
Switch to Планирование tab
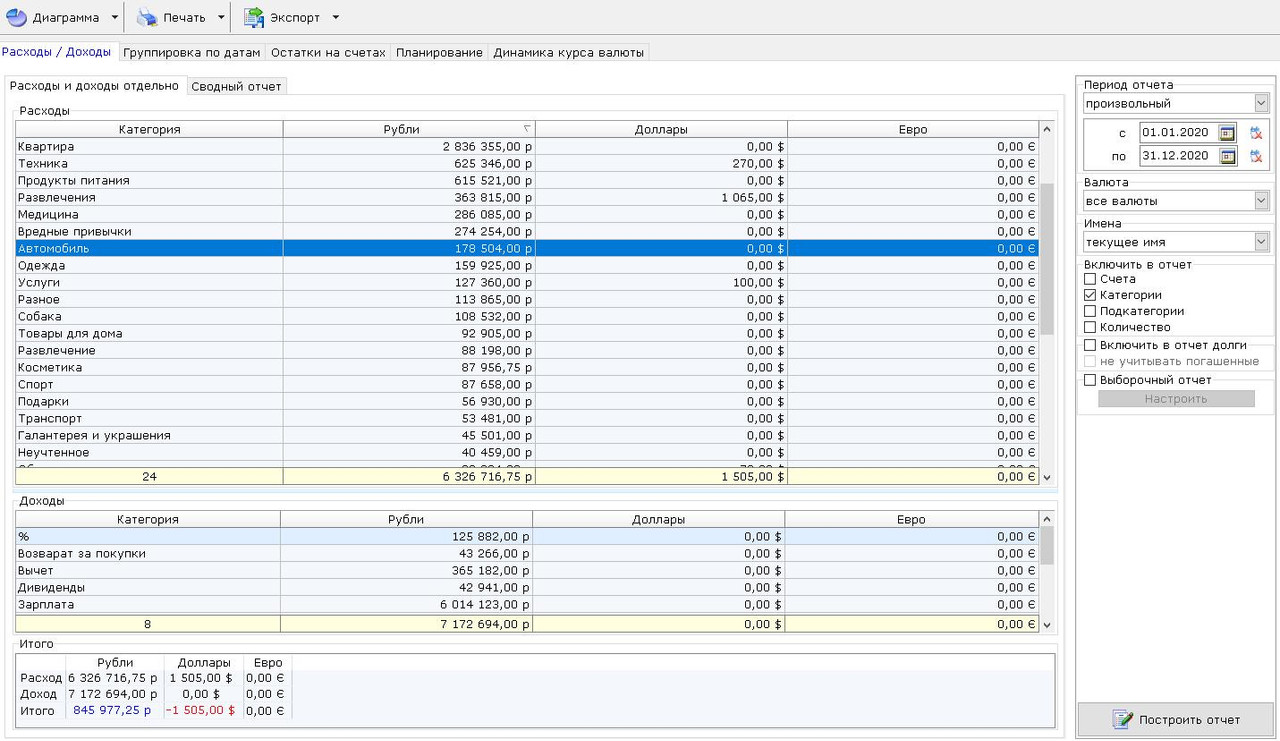439,52
